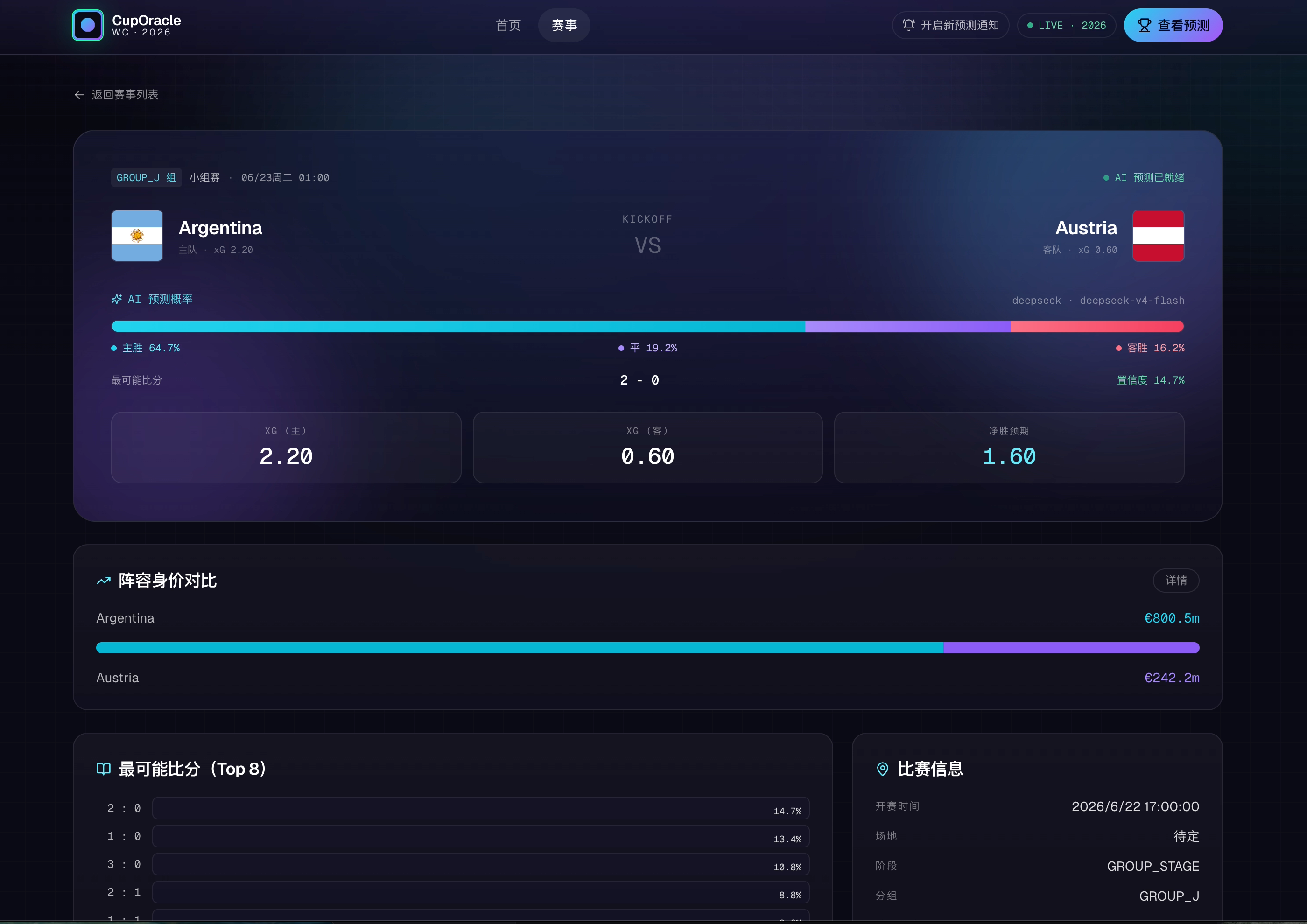This screenshot has width=1307, height=924.
Task: Click the trend icon beside 阵容身价对比
Action: click(x=104, y=581)
